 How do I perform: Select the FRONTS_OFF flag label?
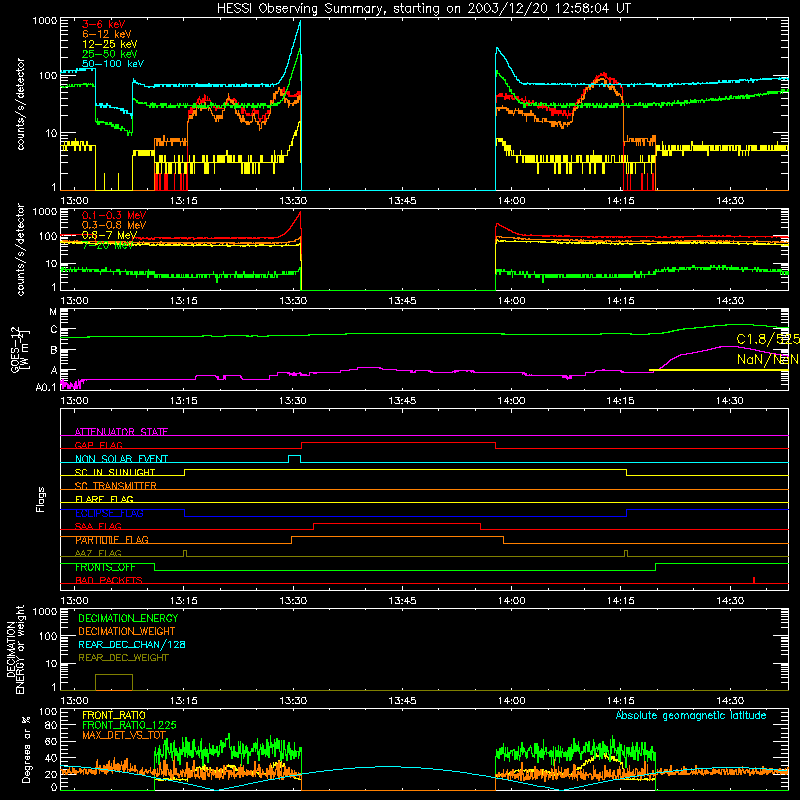coord(105,567)
